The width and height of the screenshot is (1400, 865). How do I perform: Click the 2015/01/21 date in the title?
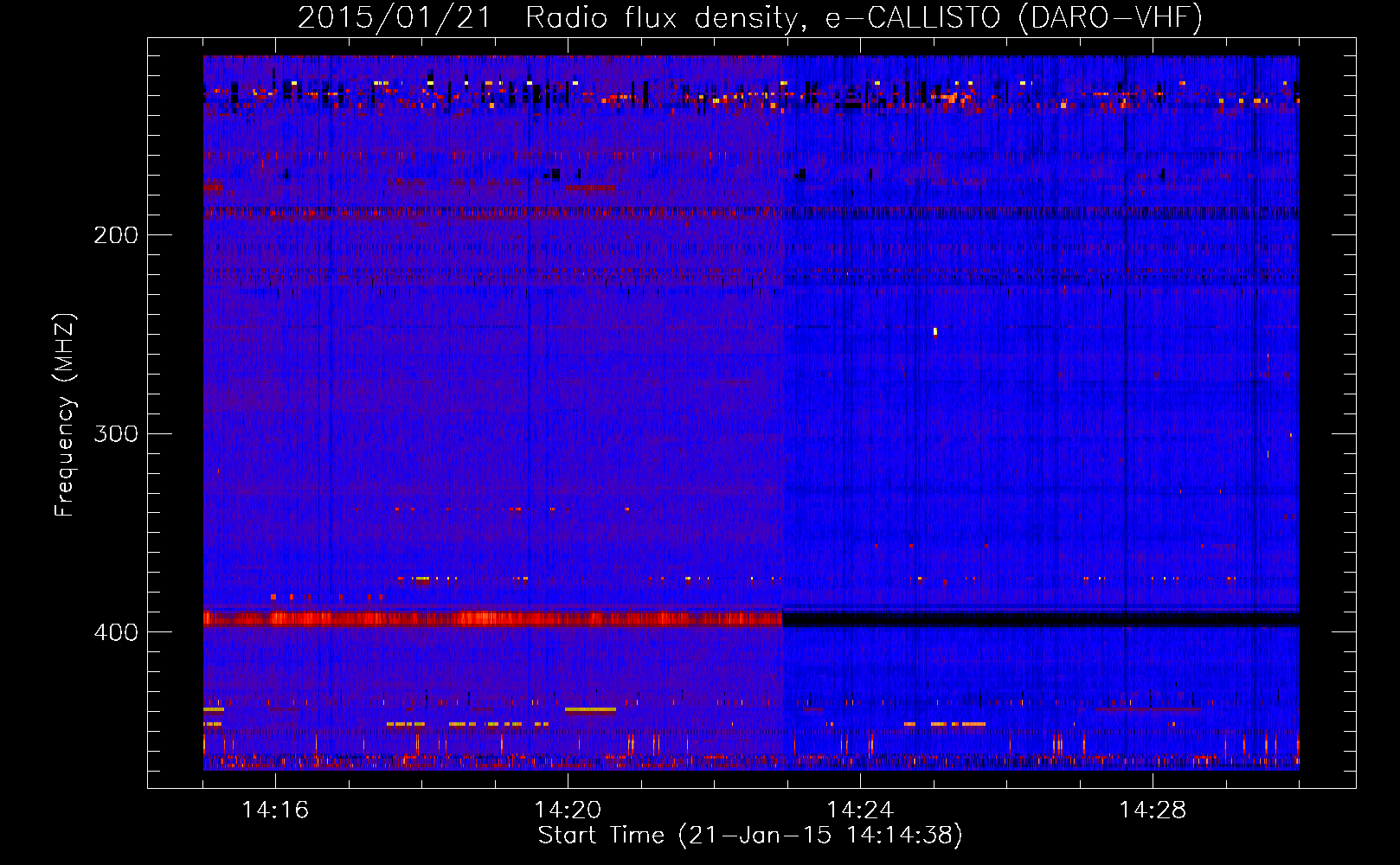(x=395, y=18)
